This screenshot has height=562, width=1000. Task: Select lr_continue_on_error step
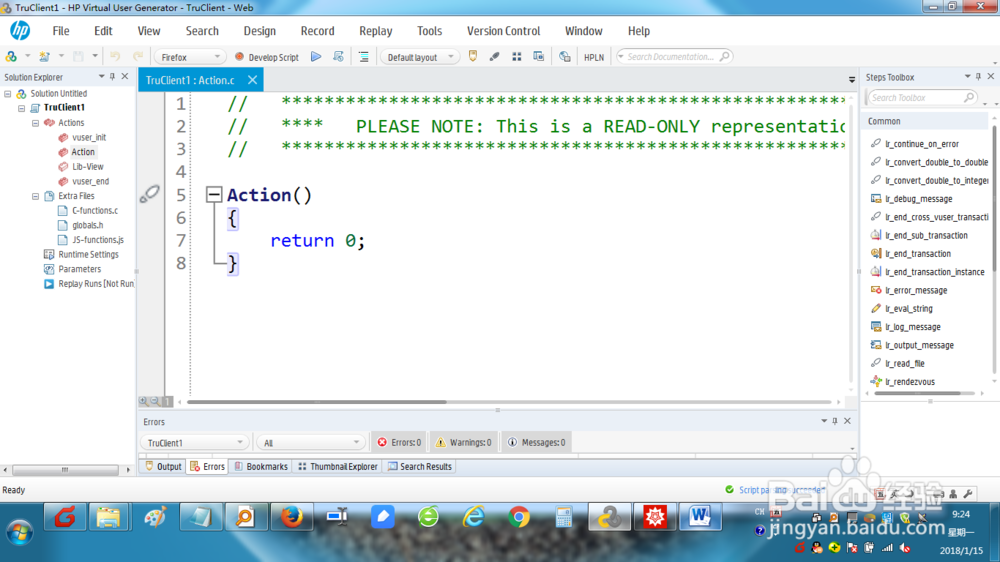click(x=922, y=144)
